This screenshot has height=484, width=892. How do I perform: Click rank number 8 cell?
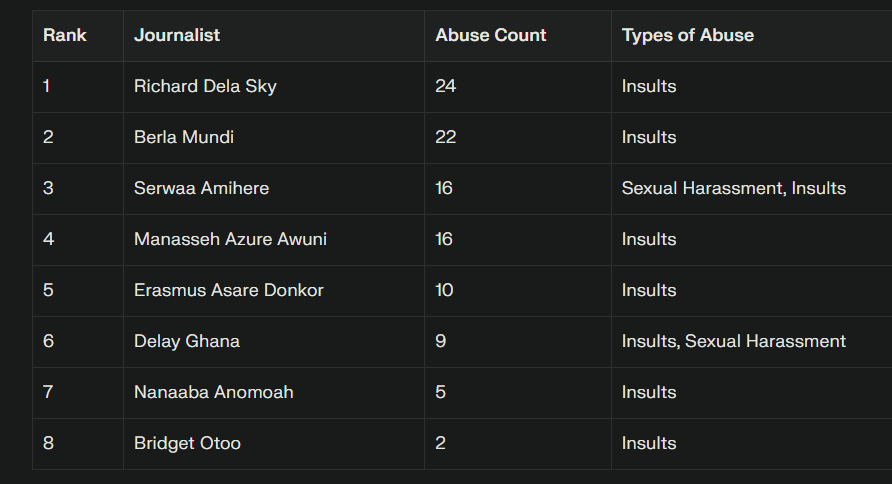pos(48,443)
